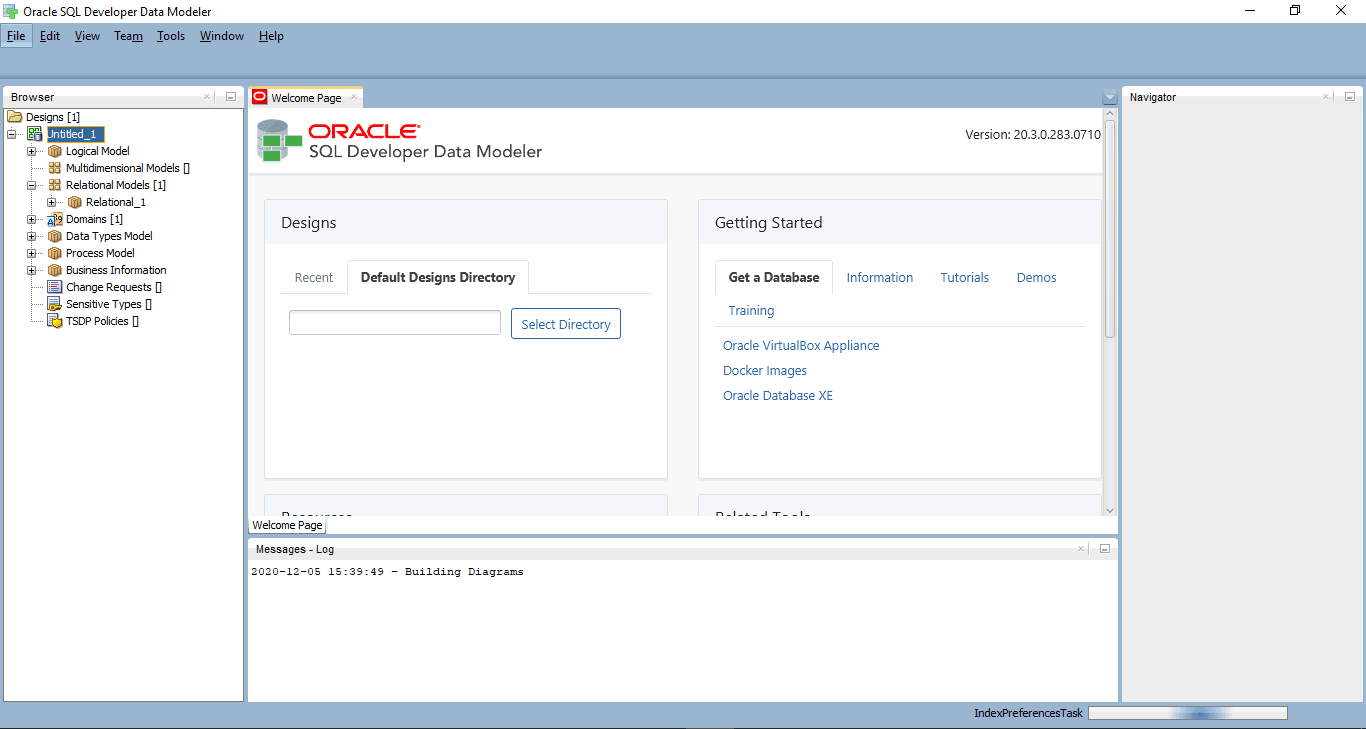Expand the Relational_1 tree node

pos(52,202)
